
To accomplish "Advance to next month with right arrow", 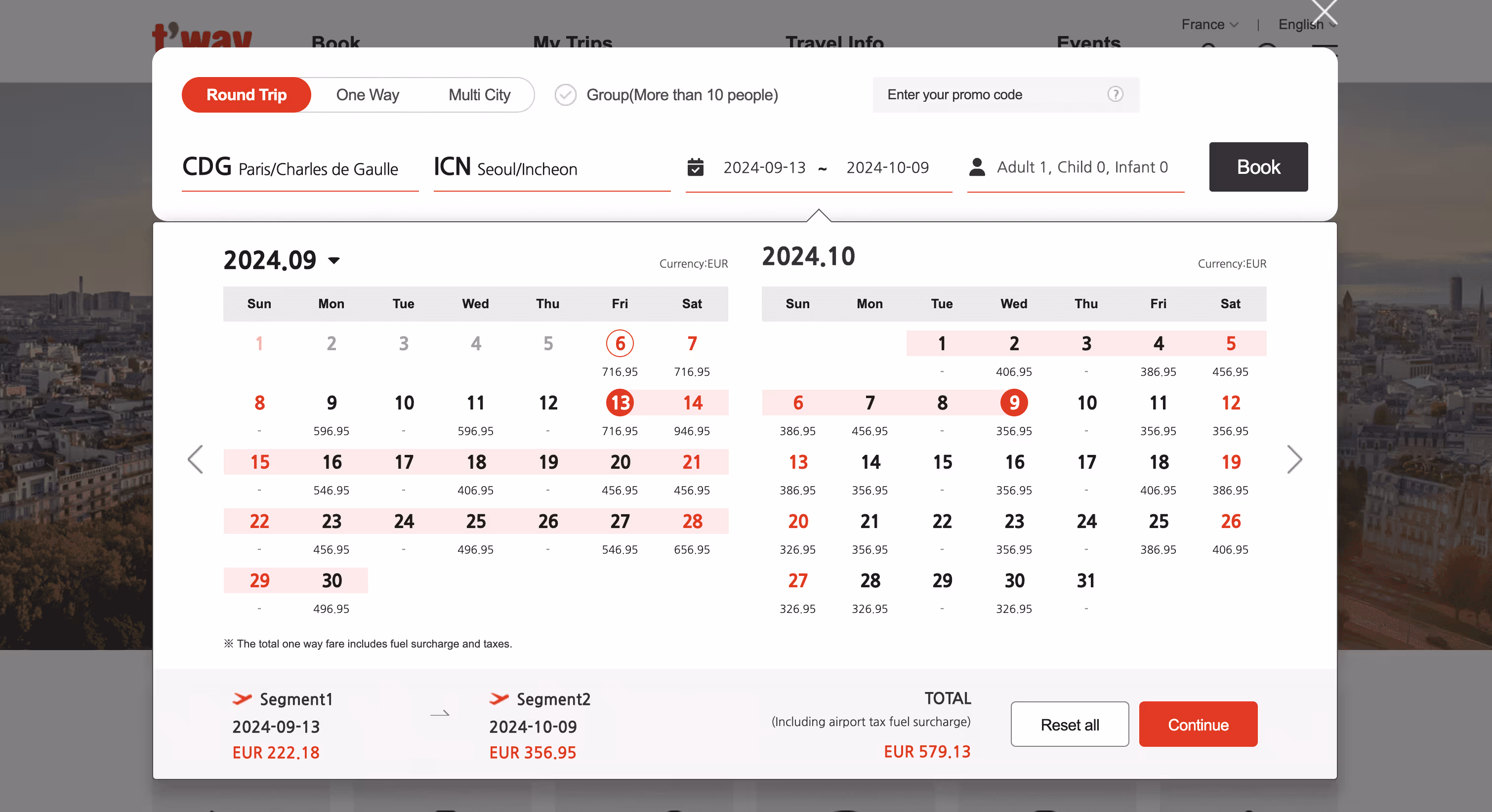I will 1294,459.
